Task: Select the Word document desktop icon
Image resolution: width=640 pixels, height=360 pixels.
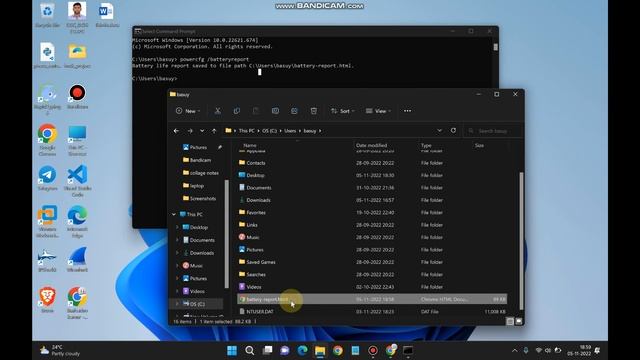Action: (x=107, y=16)
